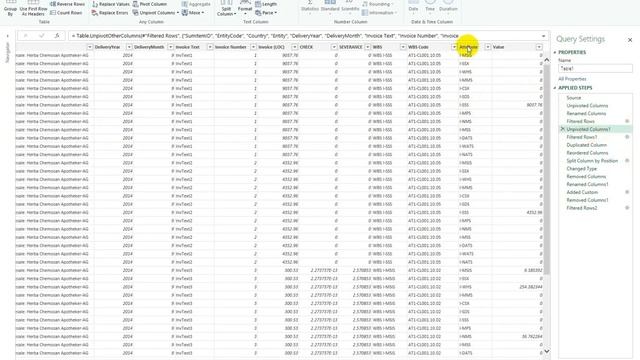Viewport: 640px width, 360px height.
Task: Click the Date column tool
Action: pyautogui.click(x=413, y=6)
